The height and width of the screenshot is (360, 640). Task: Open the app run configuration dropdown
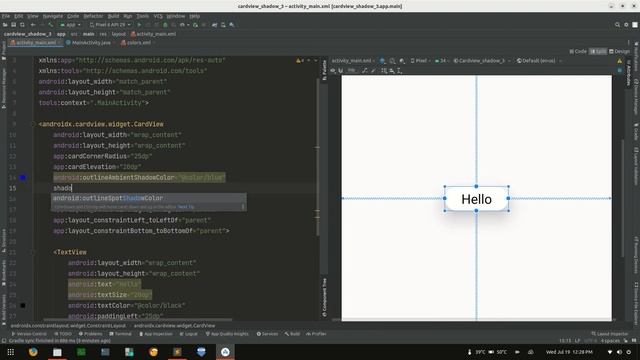pyautogui.click(x=71, y=25)
